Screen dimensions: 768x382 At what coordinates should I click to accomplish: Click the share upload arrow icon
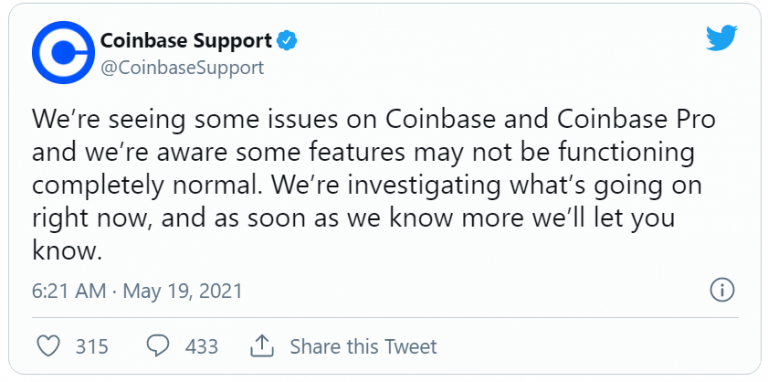tap(261, 346)
